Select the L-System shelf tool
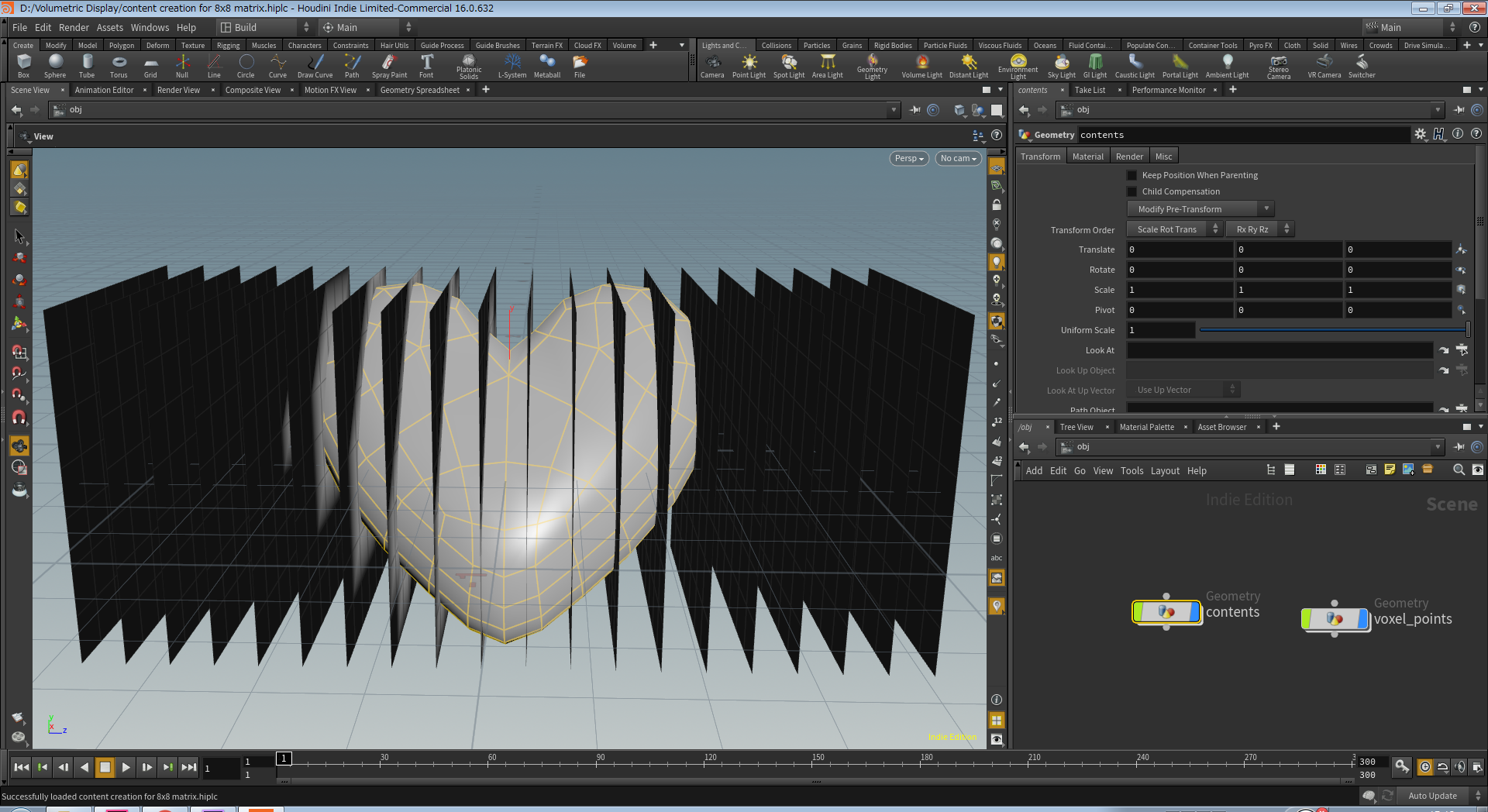1488x812 pixels. (x=512, y=66)
